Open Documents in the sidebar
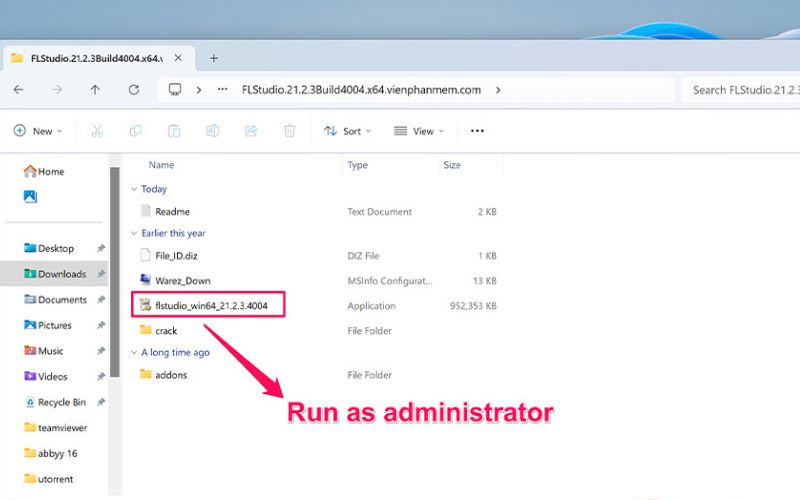This screenshot has height=500, width=800. click(x=56, y=299)
